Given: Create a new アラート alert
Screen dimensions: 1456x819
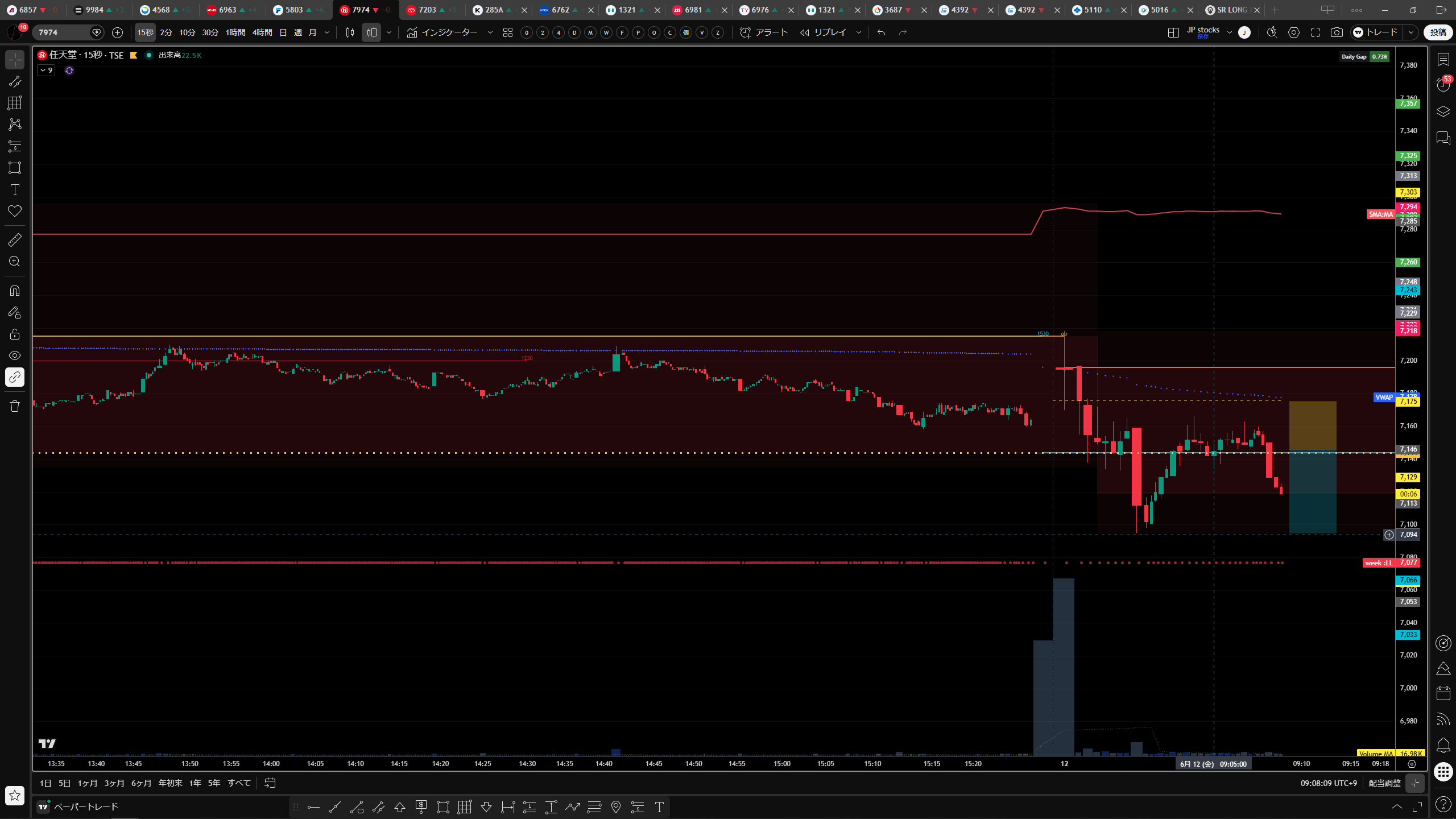Looking at the screenshot, I should 764,32.
